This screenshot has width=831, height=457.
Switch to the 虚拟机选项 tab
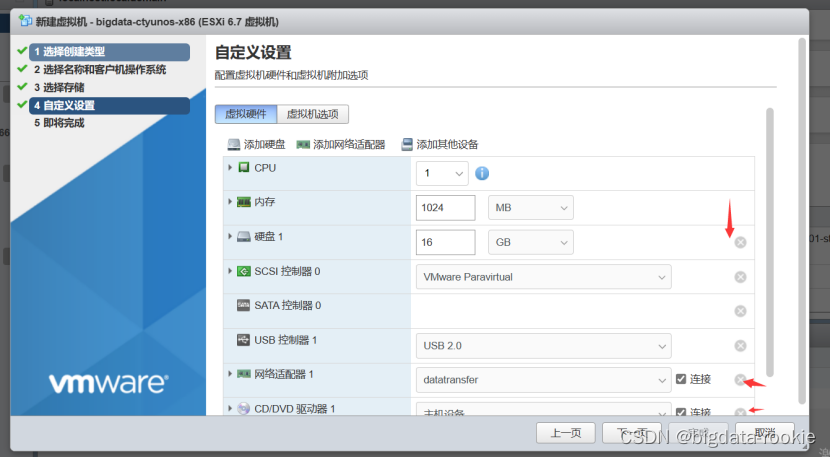313,114
